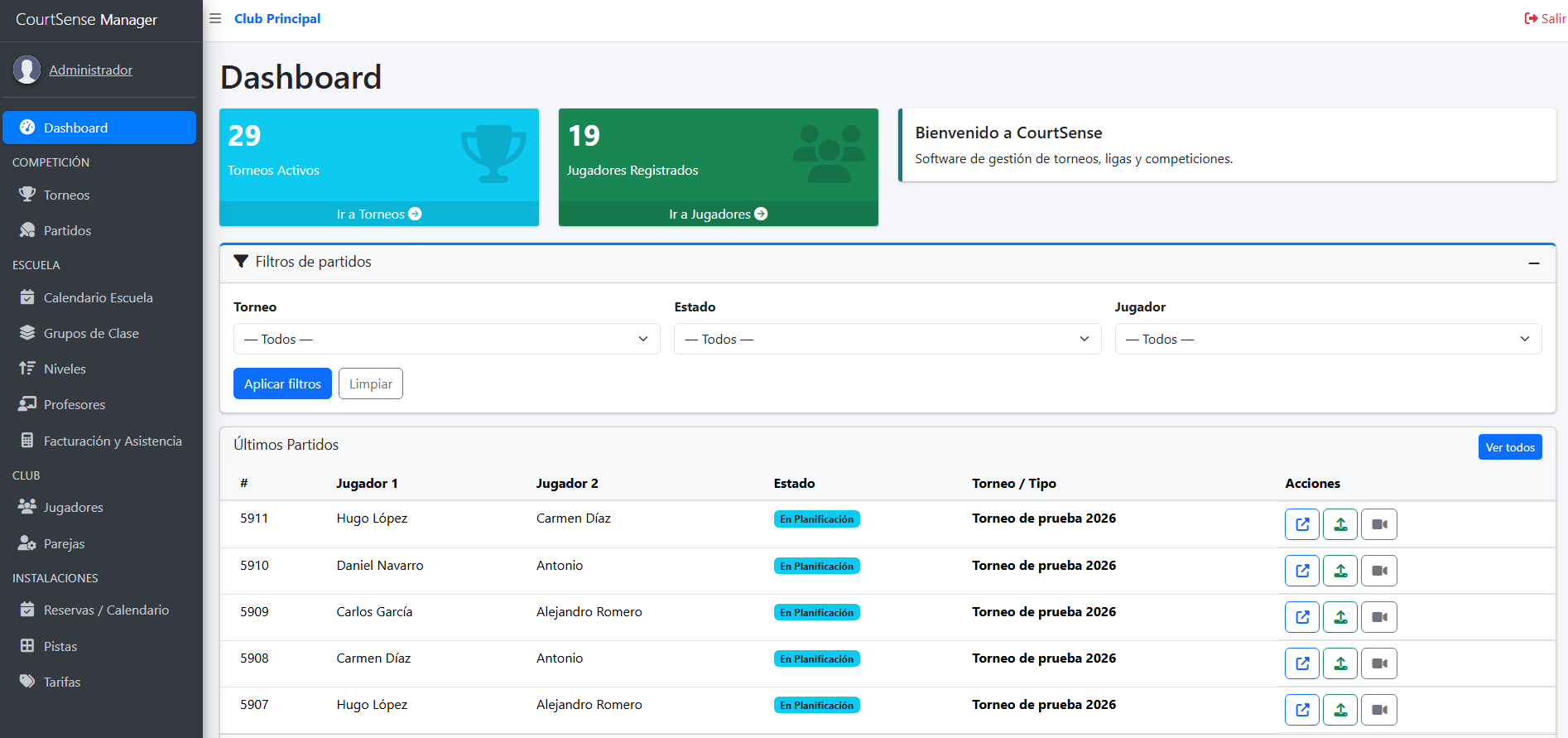Click the green upload icon for match 5908
1568x738 pixels.
point(1340,663)
